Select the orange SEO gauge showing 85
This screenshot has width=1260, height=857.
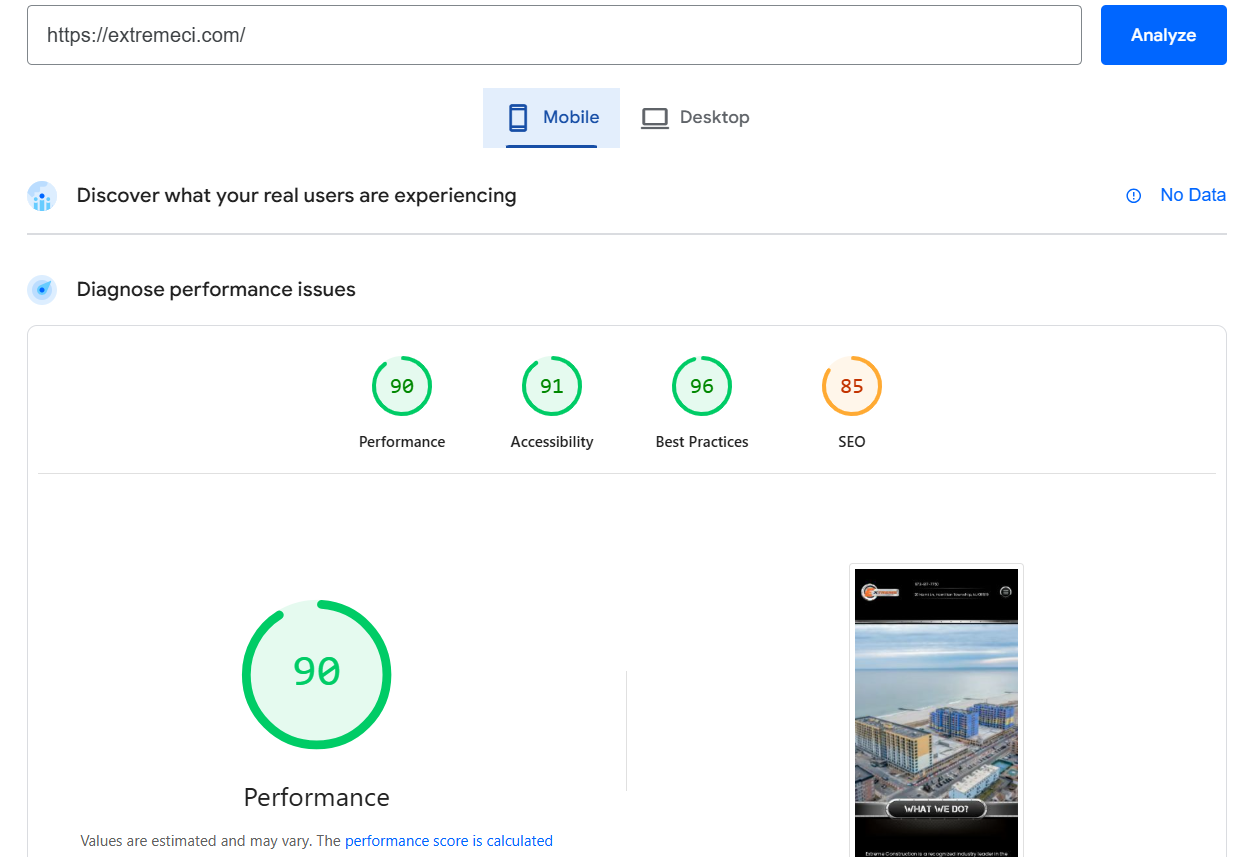pos(852,386)
